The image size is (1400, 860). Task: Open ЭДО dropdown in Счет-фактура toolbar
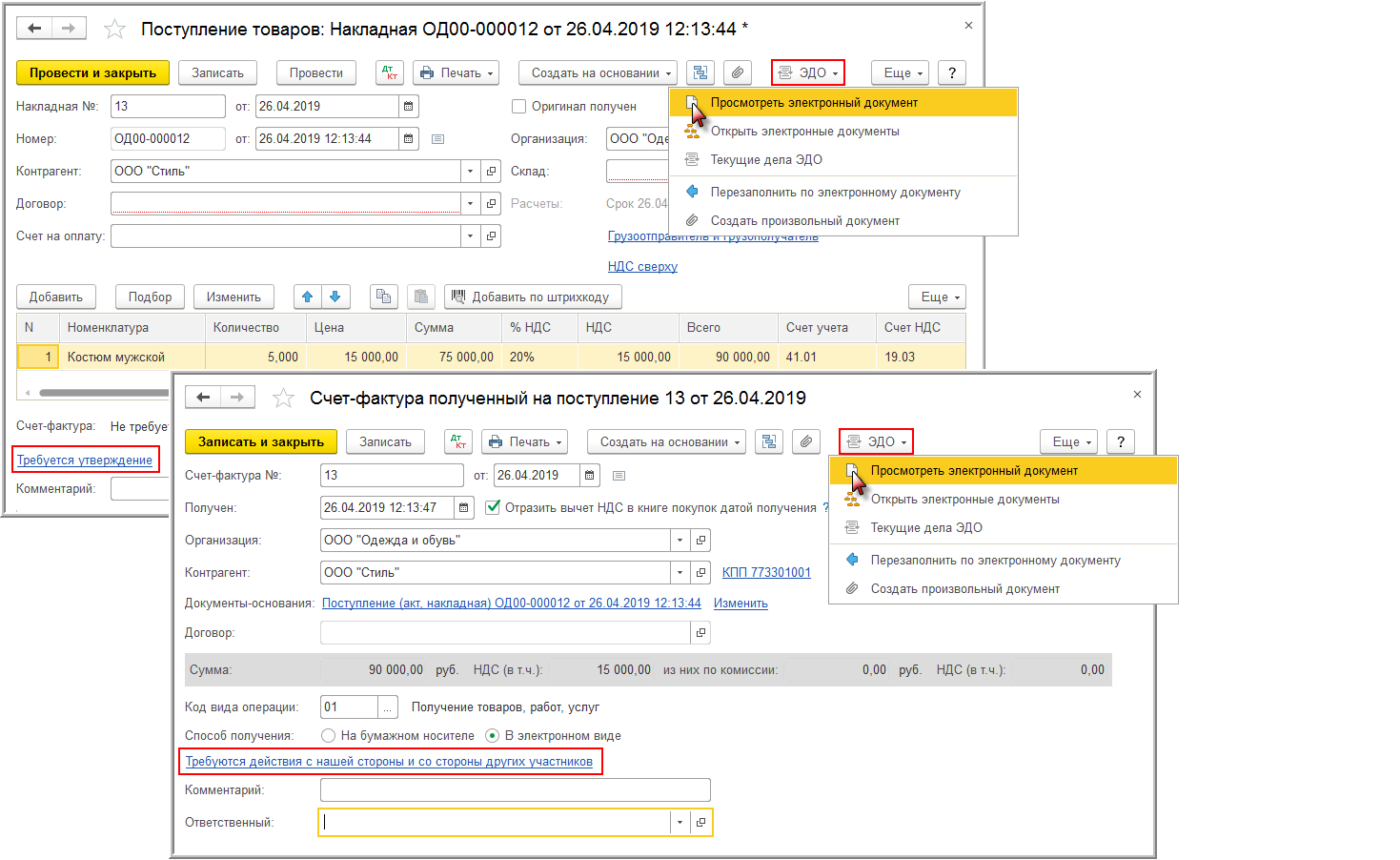tap(877, 441)
